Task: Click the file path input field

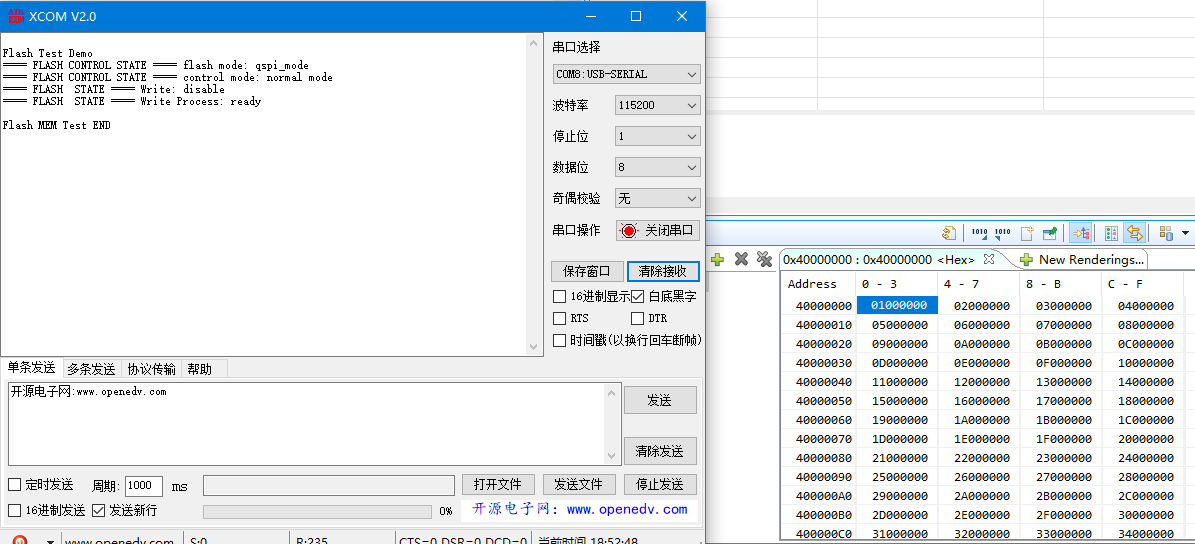Action: (x=328, y=485)
